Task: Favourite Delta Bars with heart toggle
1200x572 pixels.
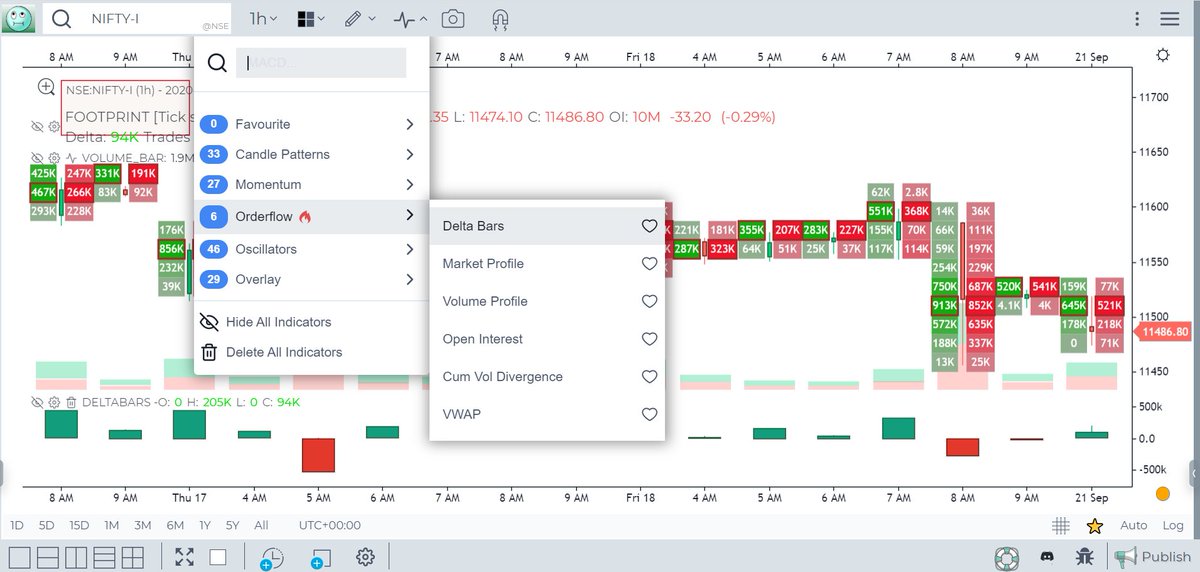Action: [x=649, y=226]
